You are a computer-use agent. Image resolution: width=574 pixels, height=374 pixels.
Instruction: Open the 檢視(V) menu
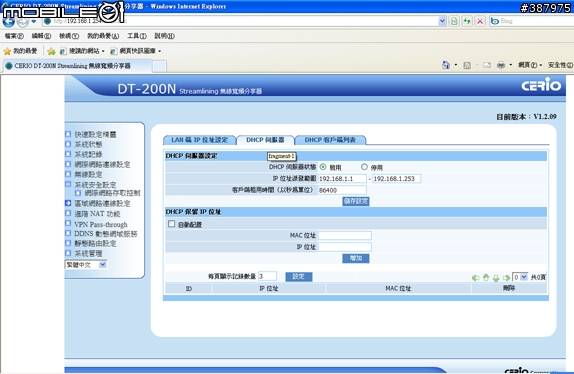(x=69, y=36)
